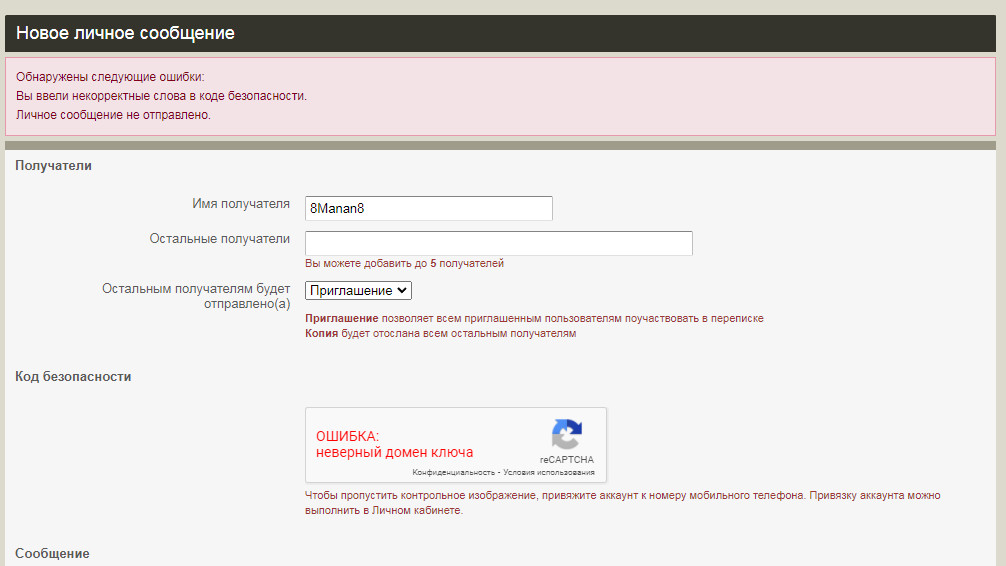Click the Имя получателя label
Screen dimensions: 1006x566
241,204
